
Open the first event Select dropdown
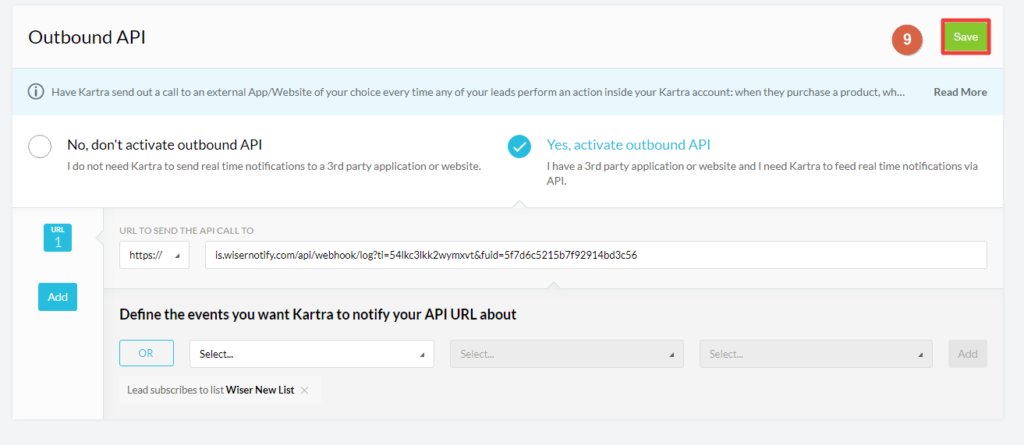311,354
